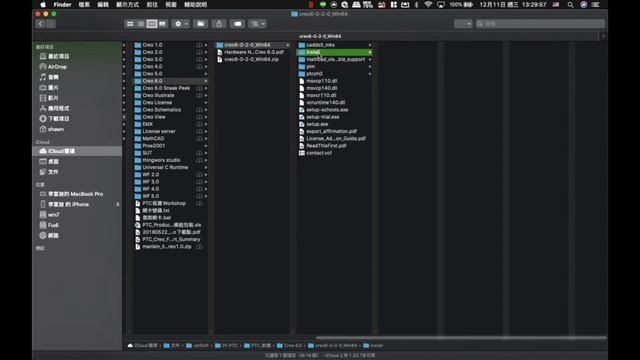Screen dimensions: 640x360
Task: Expand Creo 5.0 with its chevron
Action: point(206,74)
